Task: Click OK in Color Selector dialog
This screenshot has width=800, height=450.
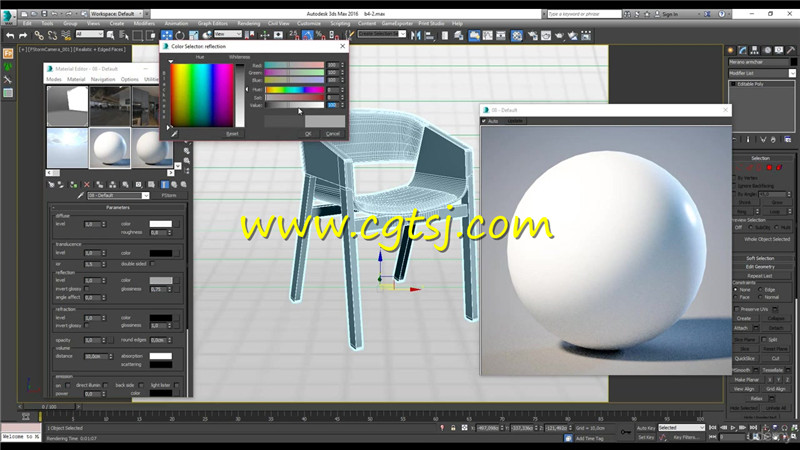Action: pyautogui.click(x=308, y=134)
